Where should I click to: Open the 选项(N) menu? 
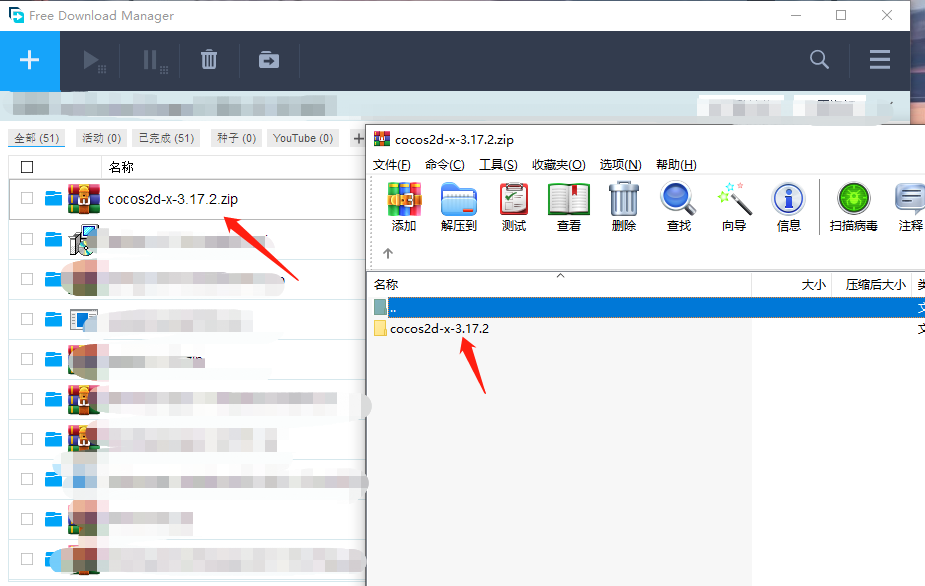pos(621,165)
